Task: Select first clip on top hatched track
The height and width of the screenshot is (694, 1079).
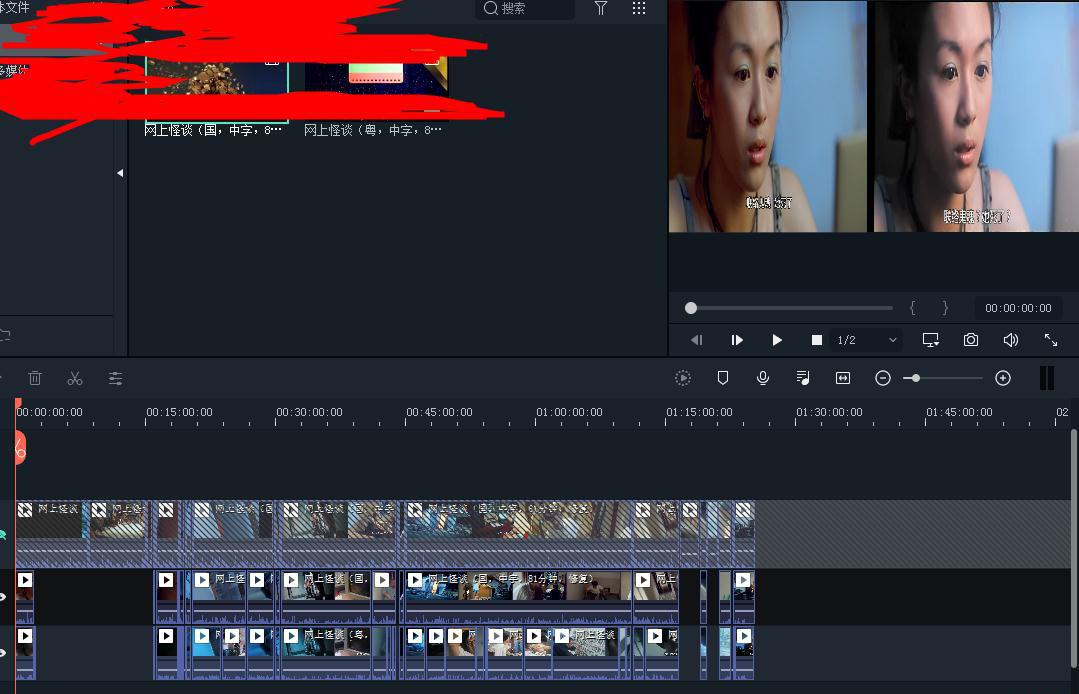Action: [x=52, y=534]
